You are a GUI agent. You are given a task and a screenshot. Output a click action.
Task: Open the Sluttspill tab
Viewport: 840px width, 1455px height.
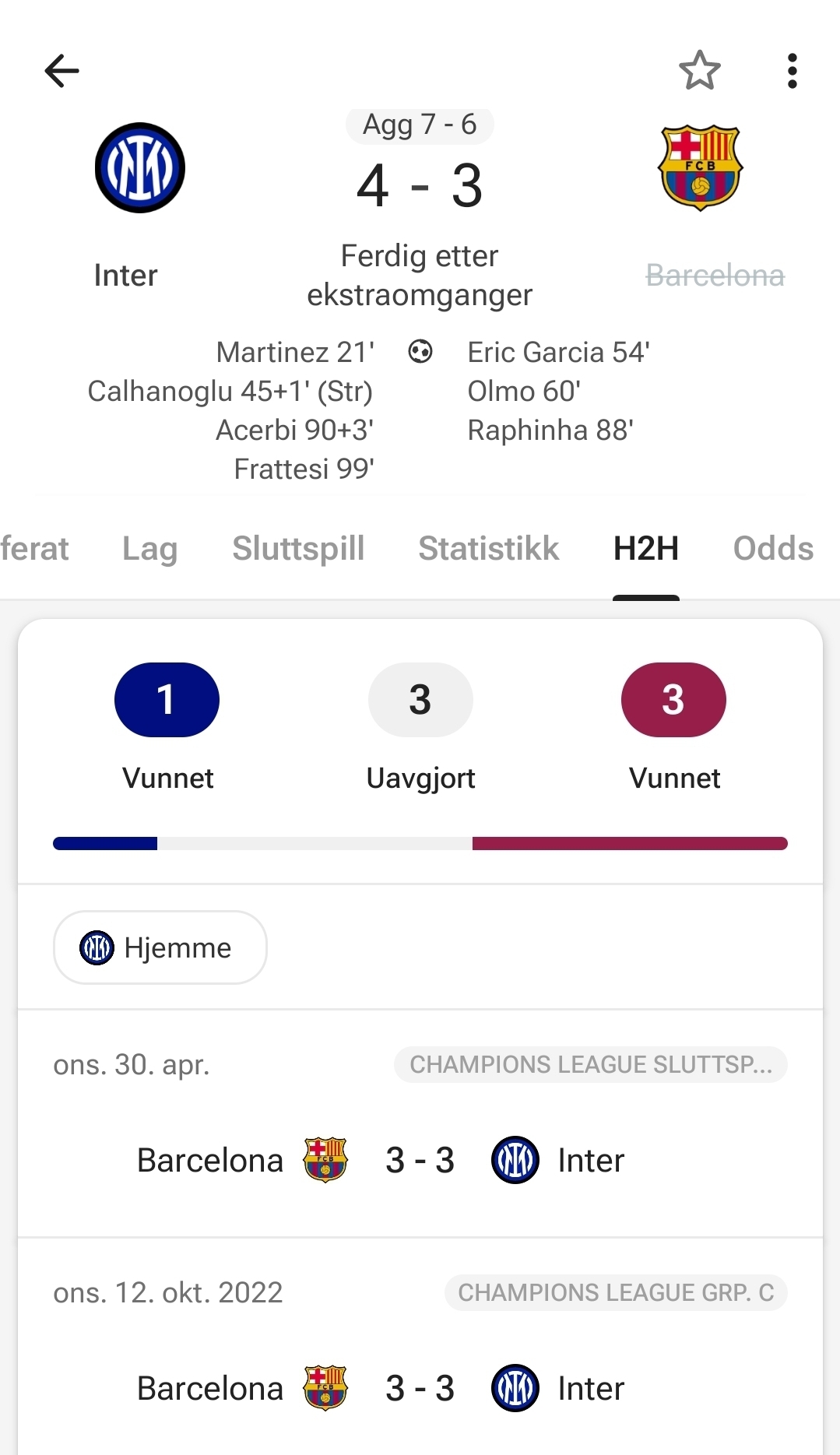coord(298,549)
